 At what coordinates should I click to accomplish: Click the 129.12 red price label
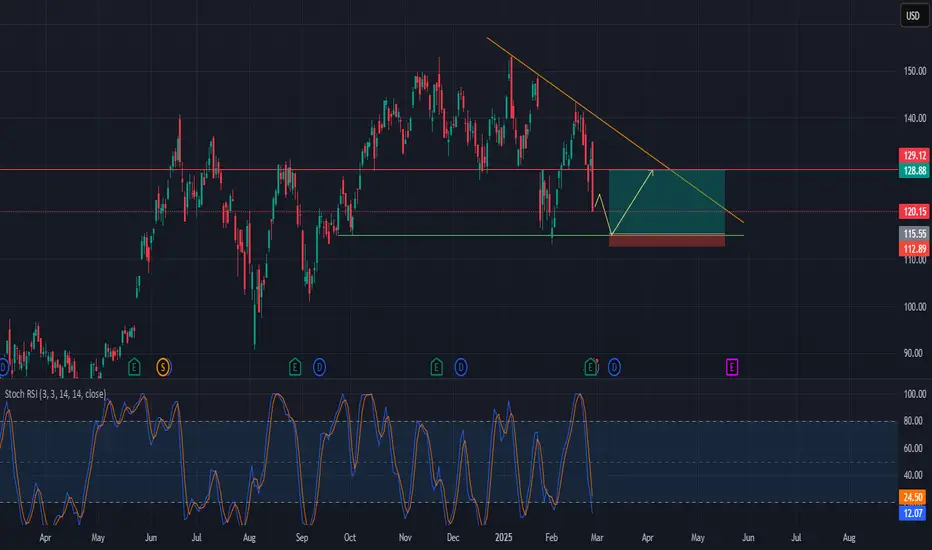914,155
